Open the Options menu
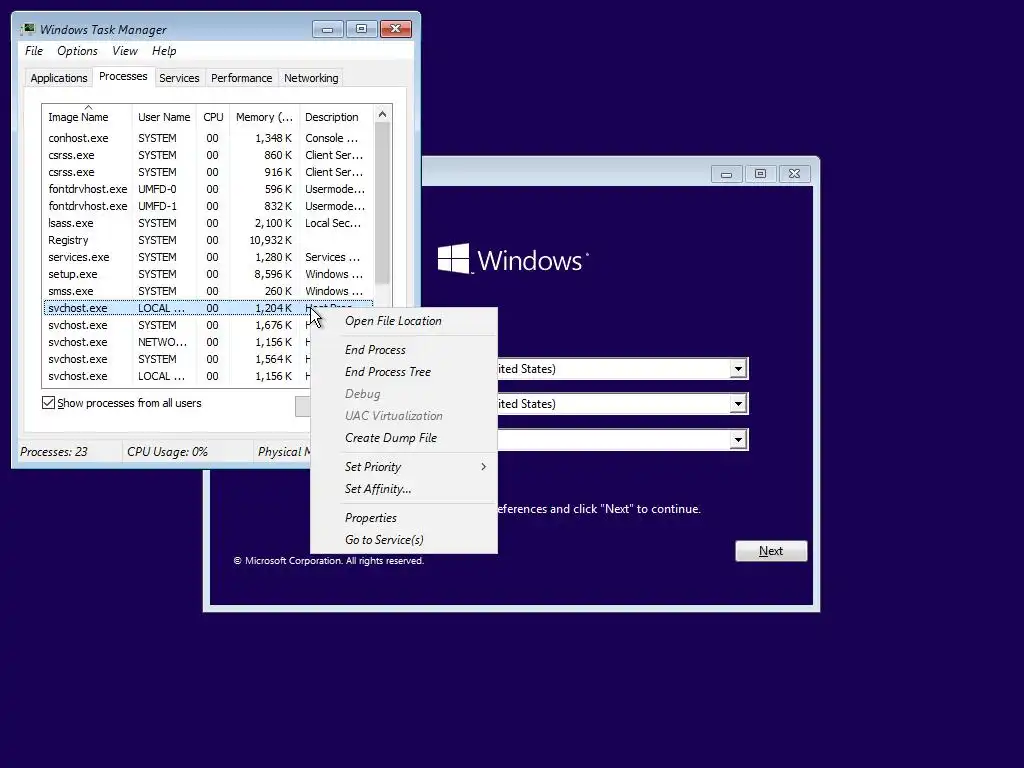The image size is (1024, 768). tap(77, 51)
